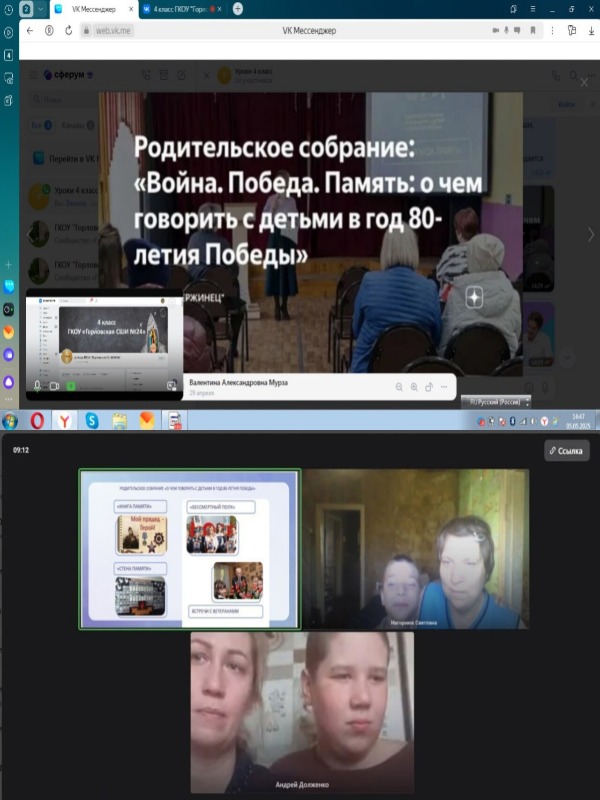Viewport: 600px width, 800px height.
Task: Go back with the browser back arrow
Action: point(30,31)
